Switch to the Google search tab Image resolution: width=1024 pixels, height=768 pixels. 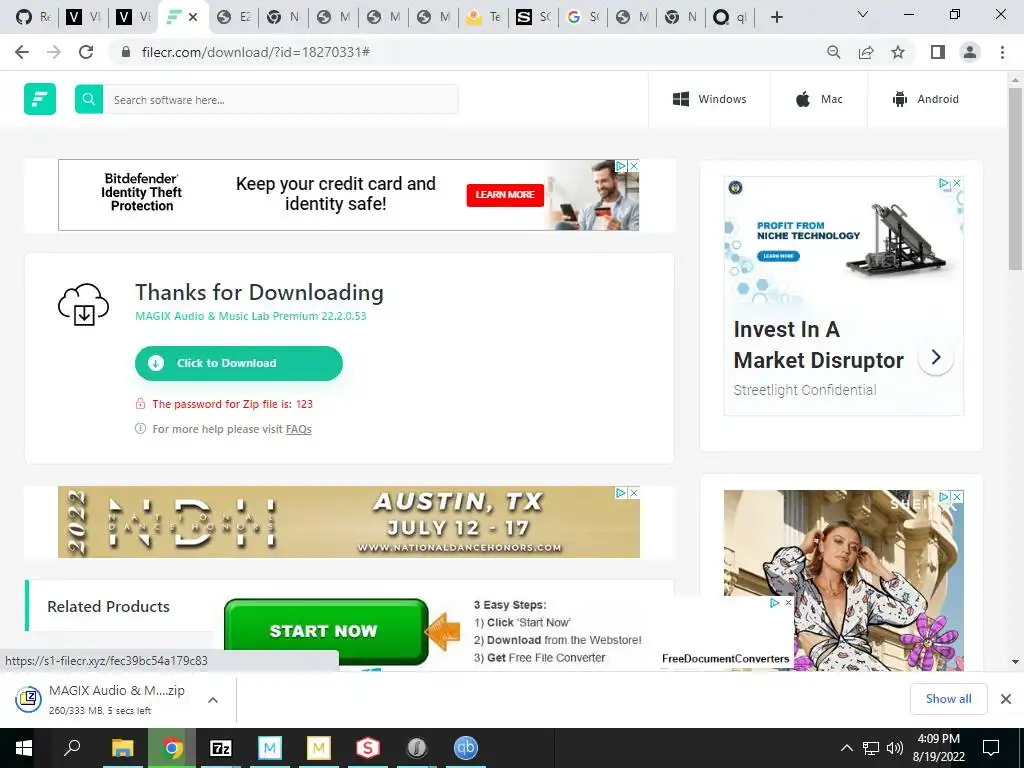(583, 17)
